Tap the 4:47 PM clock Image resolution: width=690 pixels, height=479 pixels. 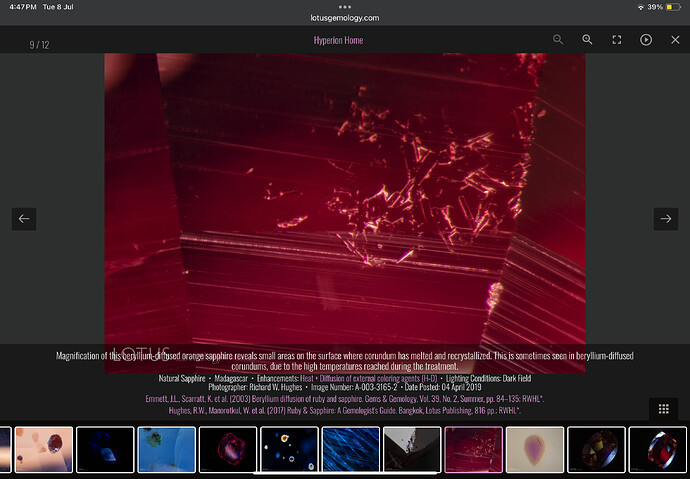(23, 7)
